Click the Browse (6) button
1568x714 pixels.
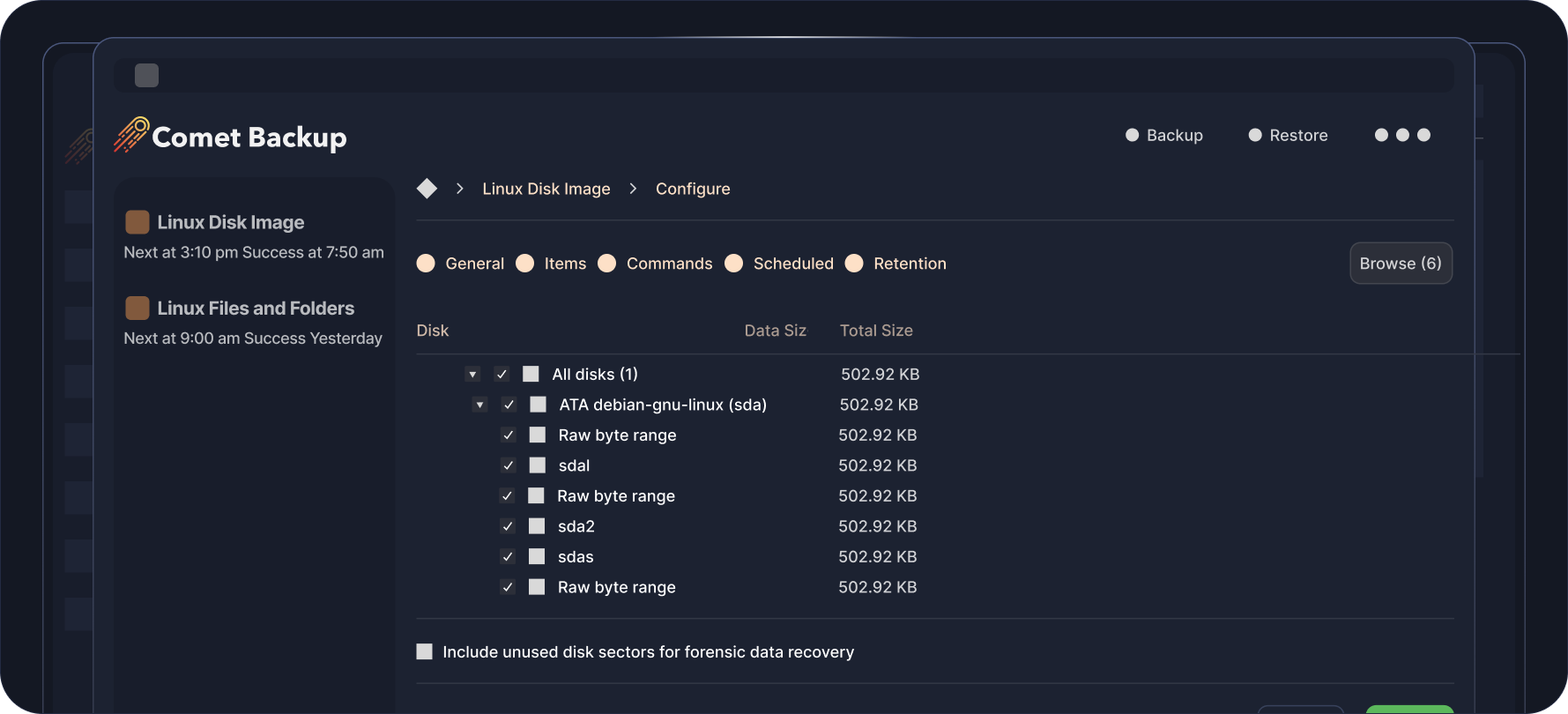1401,264
